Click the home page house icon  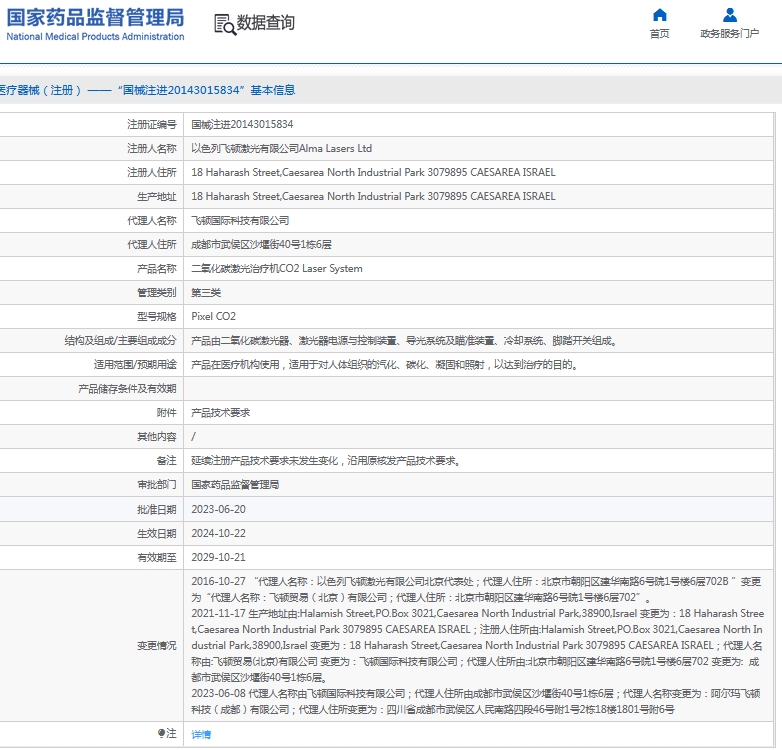click(659, 15)
